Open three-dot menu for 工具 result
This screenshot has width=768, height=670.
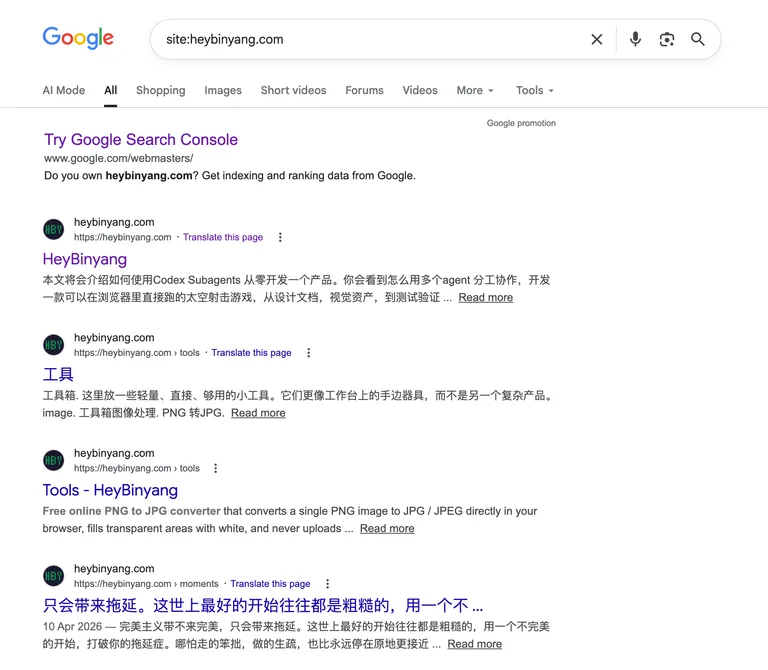tap(308, 353)
